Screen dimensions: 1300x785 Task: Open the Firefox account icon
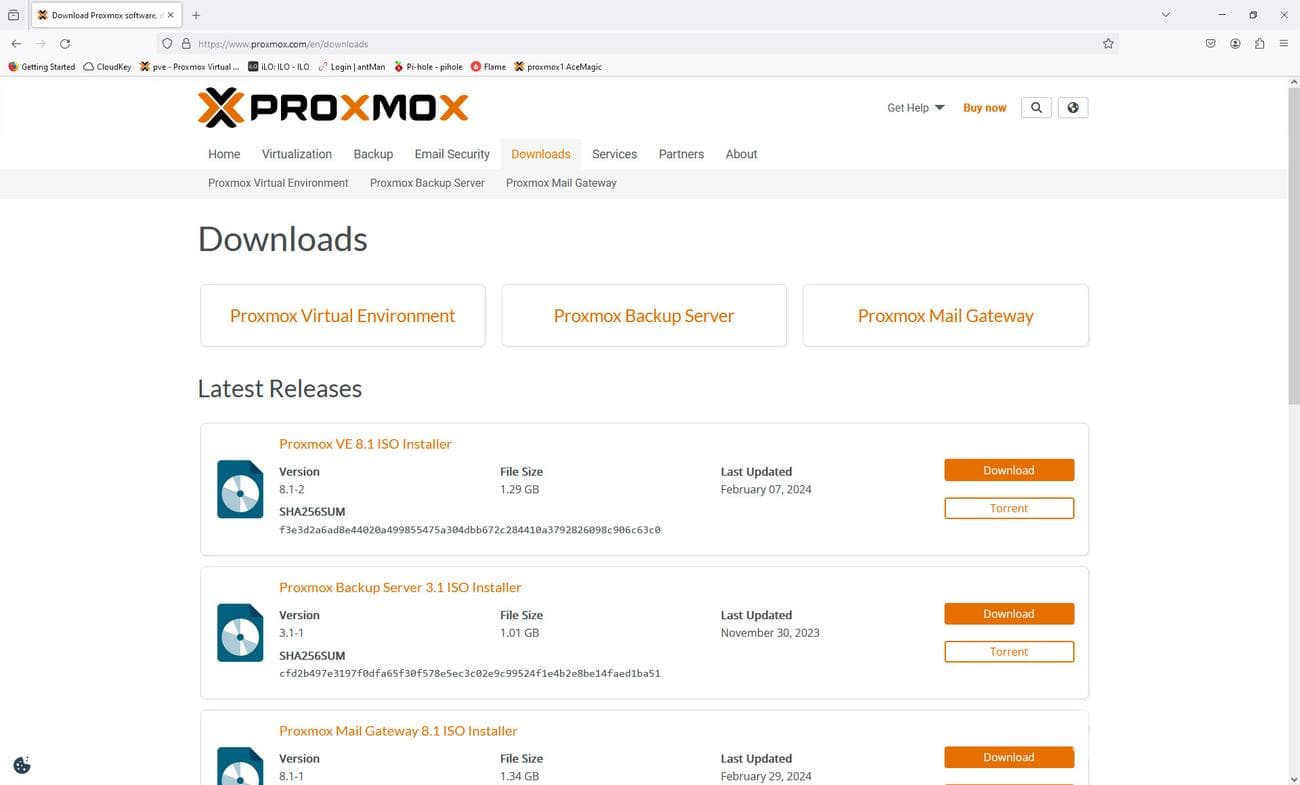1235,44
